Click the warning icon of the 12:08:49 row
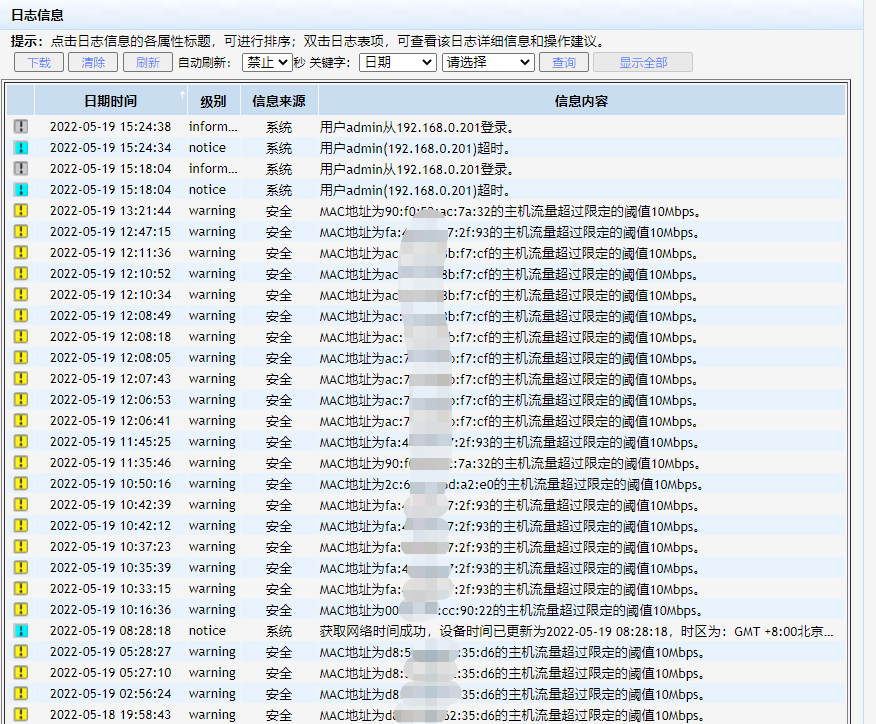The image size is (876, 724). click(21, 316)
